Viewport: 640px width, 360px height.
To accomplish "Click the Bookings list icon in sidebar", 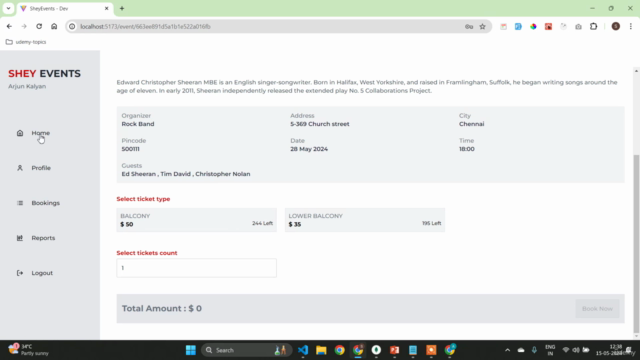I will pos(20,203).
